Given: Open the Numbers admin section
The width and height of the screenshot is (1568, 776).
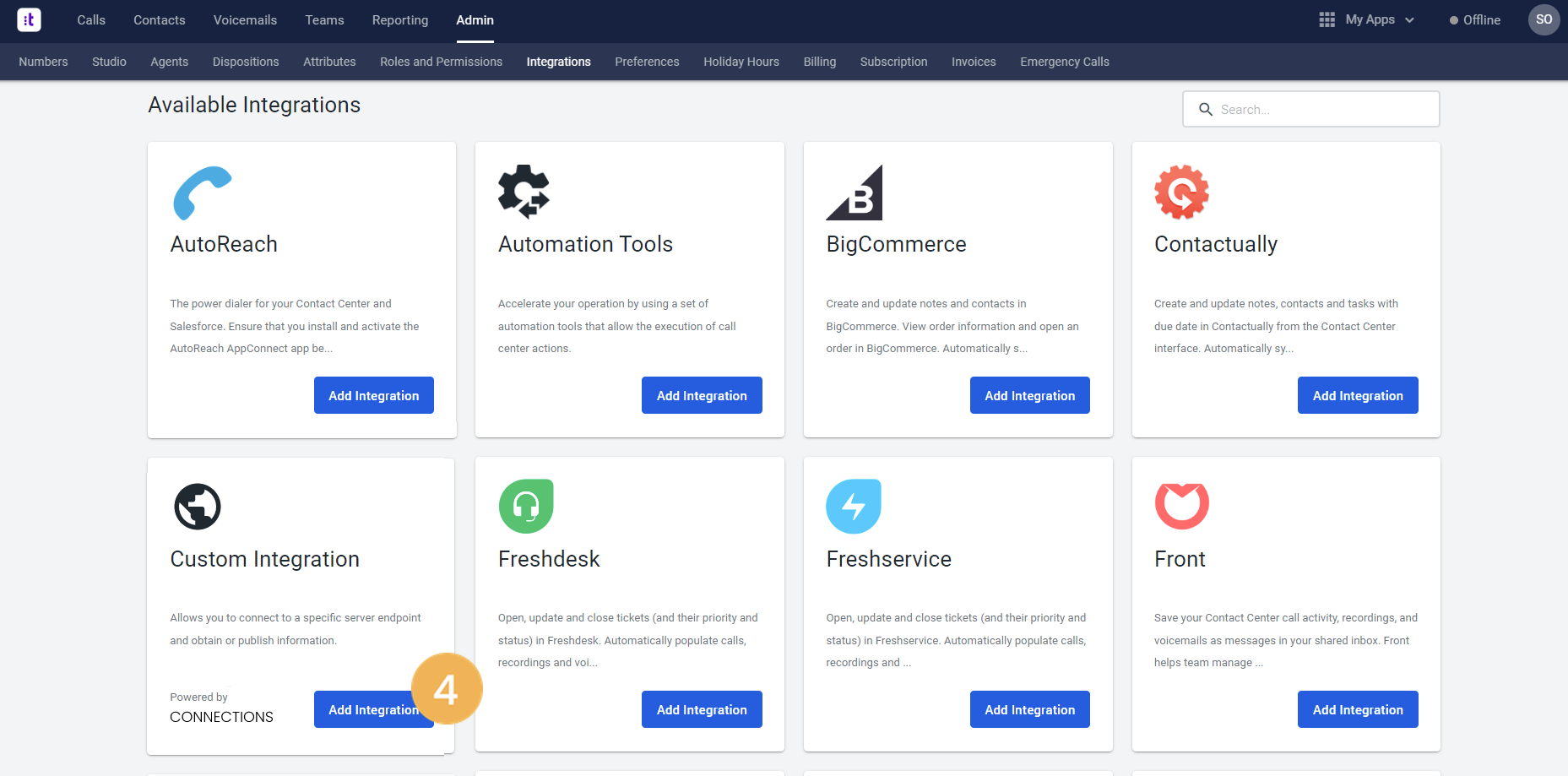Looking at the screenshot, I should pos(43,62).
